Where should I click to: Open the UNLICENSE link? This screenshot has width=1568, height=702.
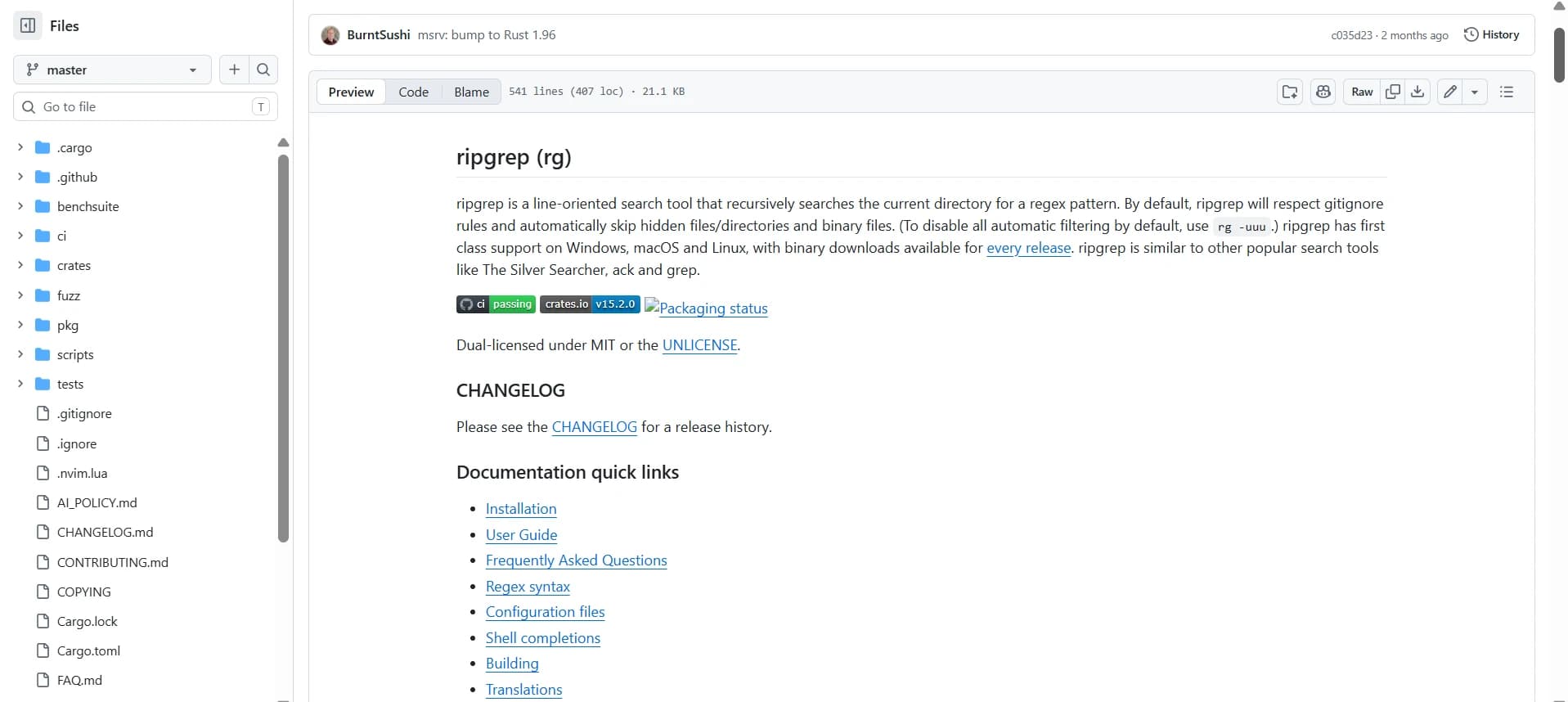pyautogui.click(x=699, y=345)
